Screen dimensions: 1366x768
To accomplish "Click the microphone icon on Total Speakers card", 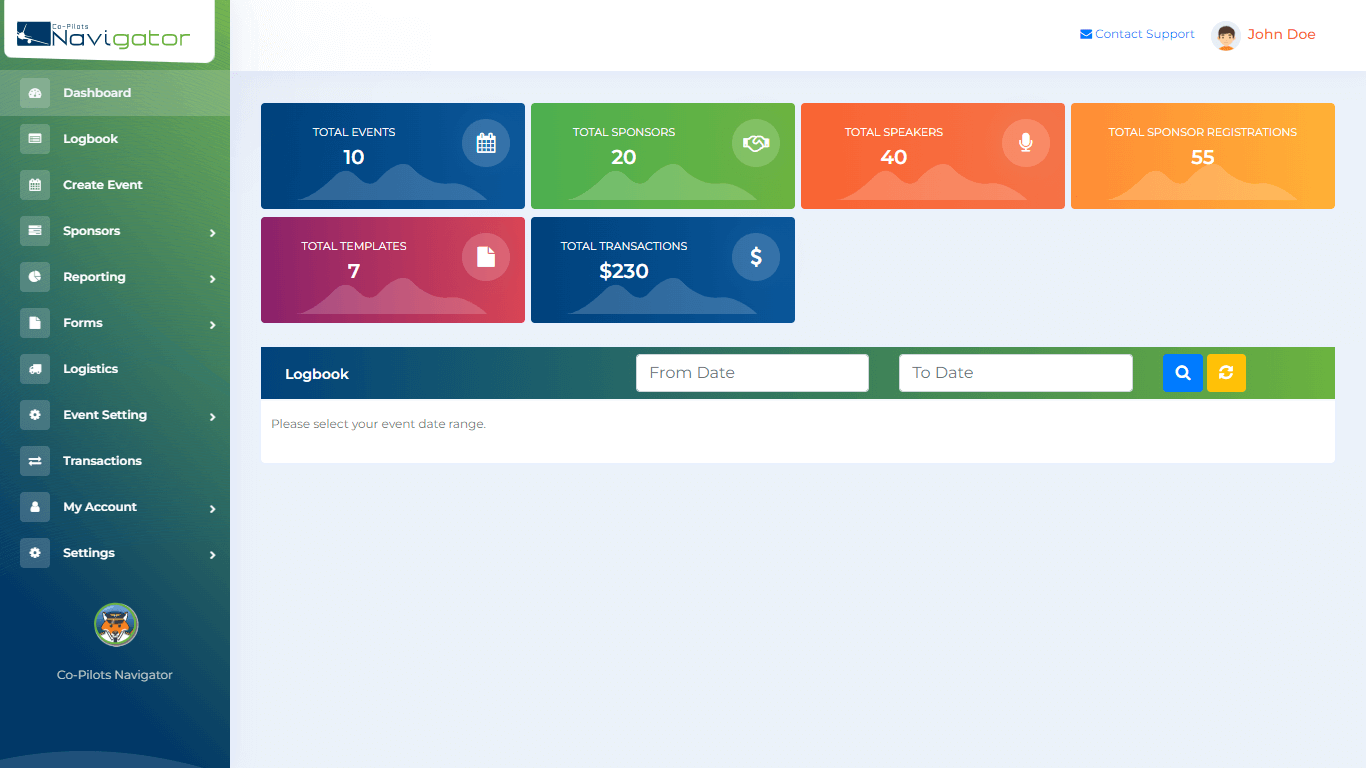I will 1025,143.
